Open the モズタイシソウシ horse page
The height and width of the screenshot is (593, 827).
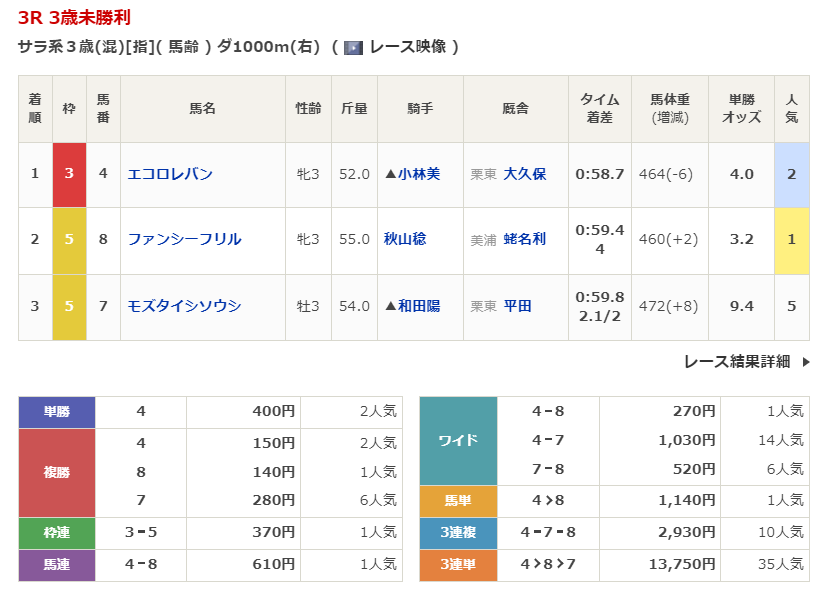coord(184,306)
